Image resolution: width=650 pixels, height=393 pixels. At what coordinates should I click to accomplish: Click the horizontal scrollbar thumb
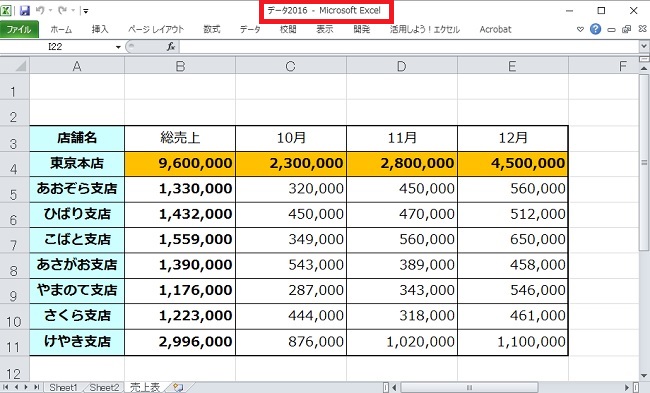469,388
